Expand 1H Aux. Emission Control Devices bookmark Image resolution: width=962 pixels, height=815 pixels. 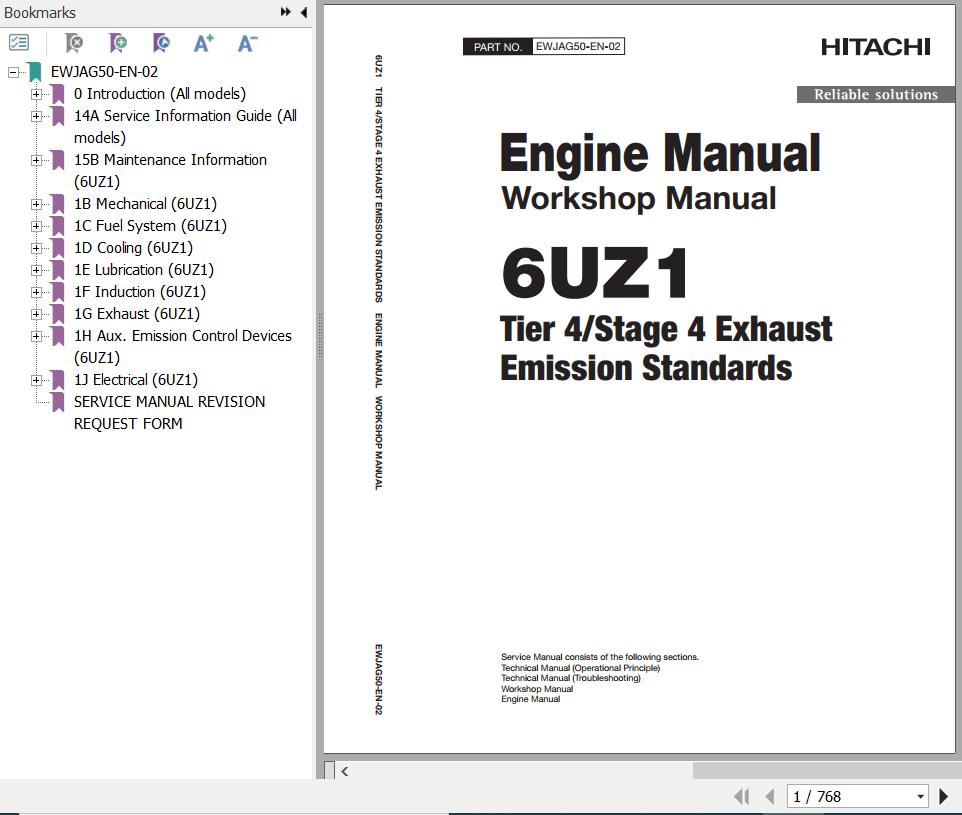(36, 336)
